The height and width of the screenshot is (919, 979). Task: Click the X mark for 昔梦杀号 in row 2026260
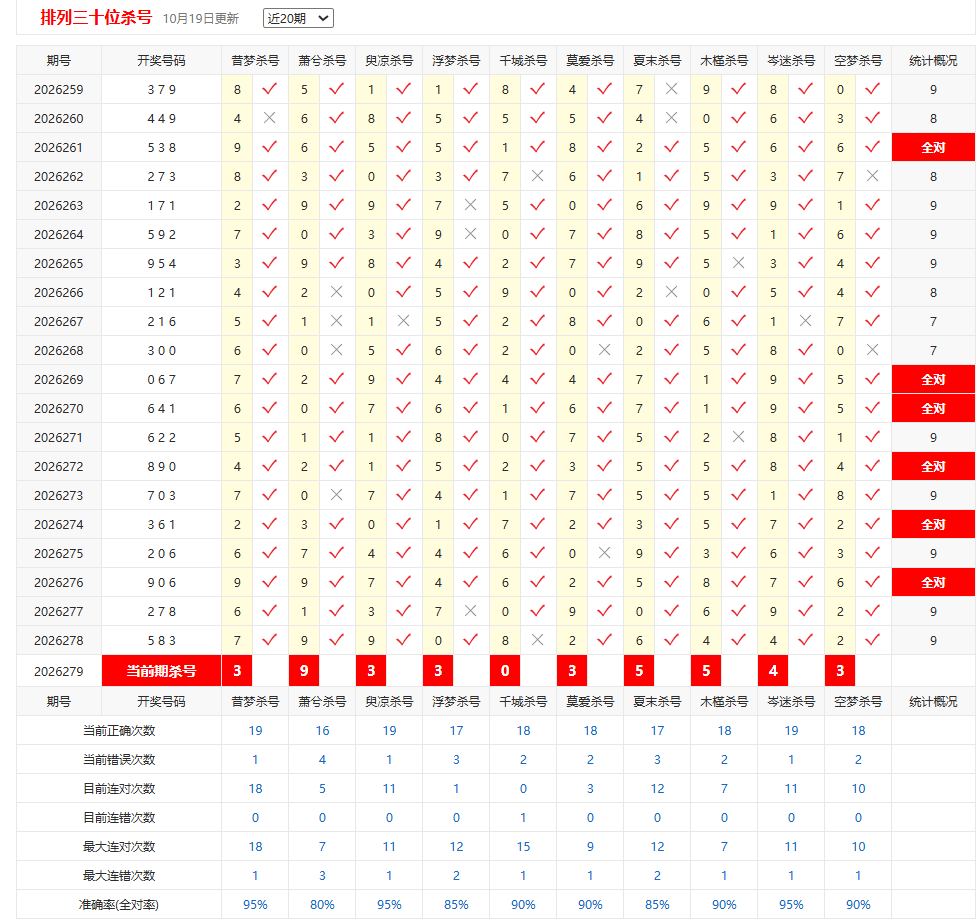269,118
